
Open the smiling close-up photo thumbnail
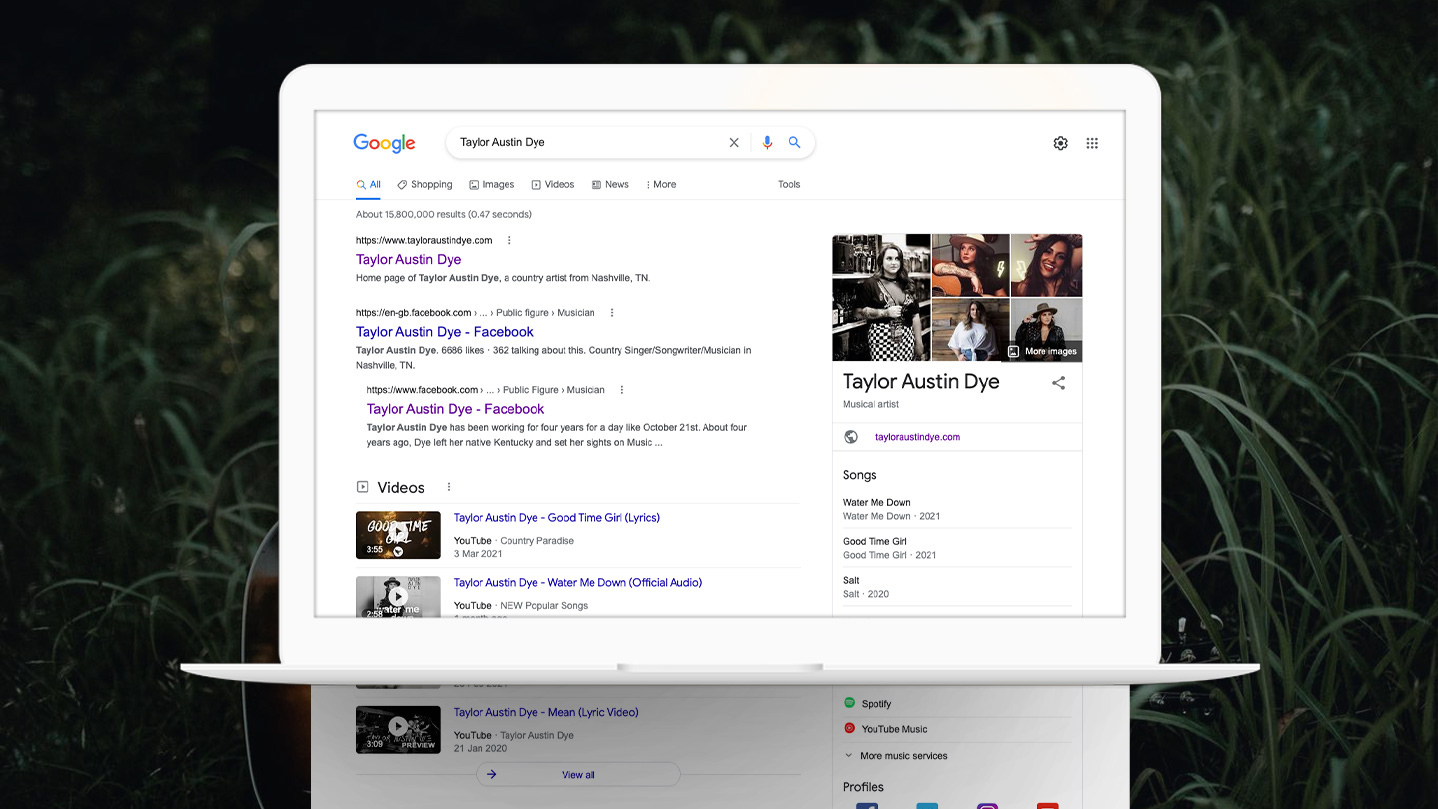tap(1046, 265)
